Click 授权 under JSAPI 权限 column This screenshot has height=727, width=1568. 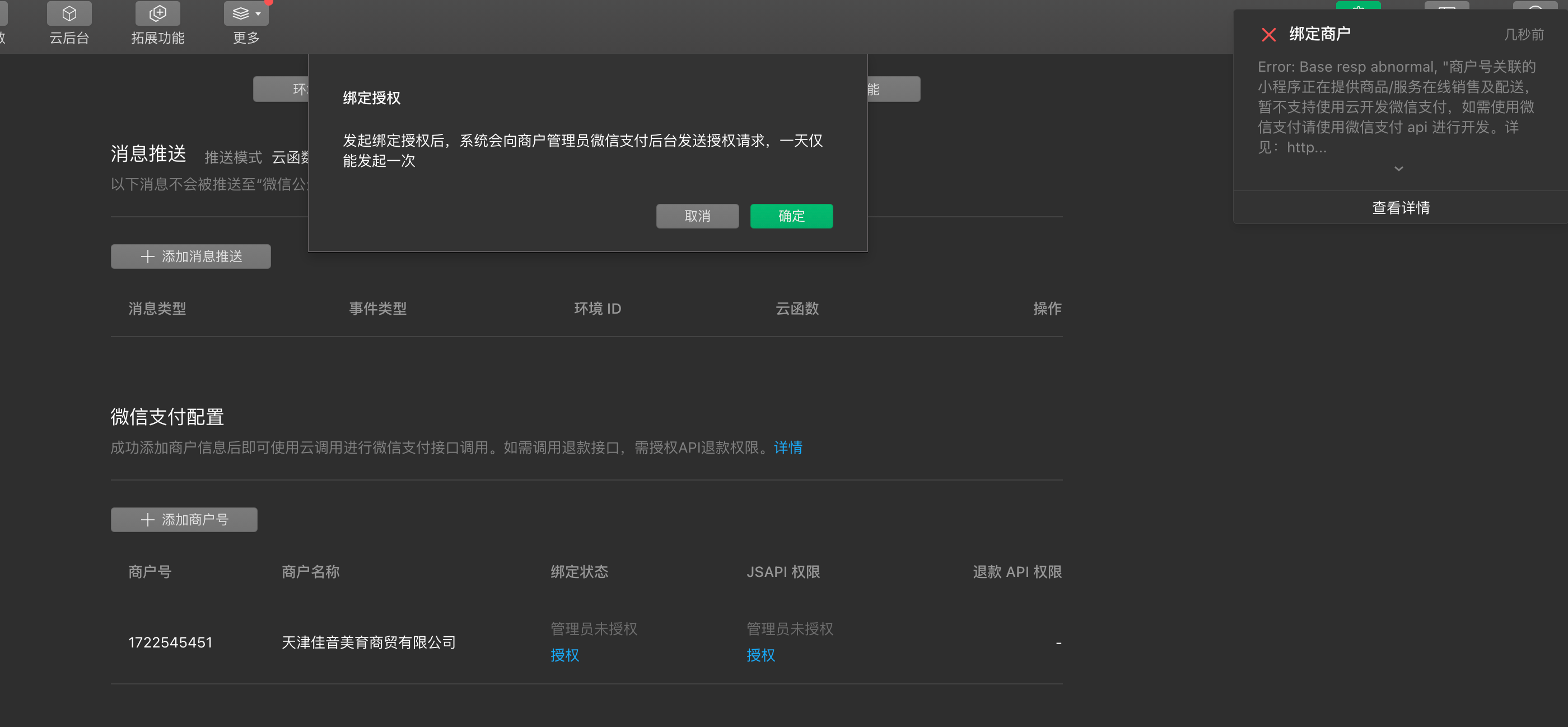(760, 655)
